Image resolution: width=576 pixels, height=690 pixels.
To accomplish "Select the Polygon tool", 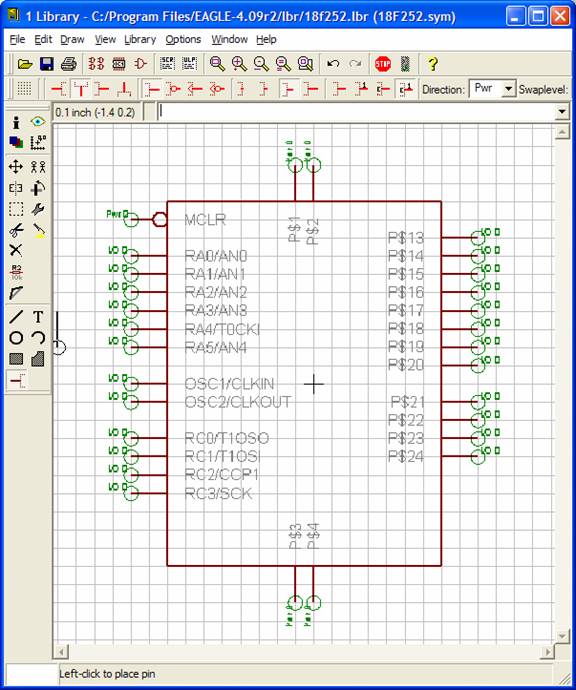I will point(38,359).
